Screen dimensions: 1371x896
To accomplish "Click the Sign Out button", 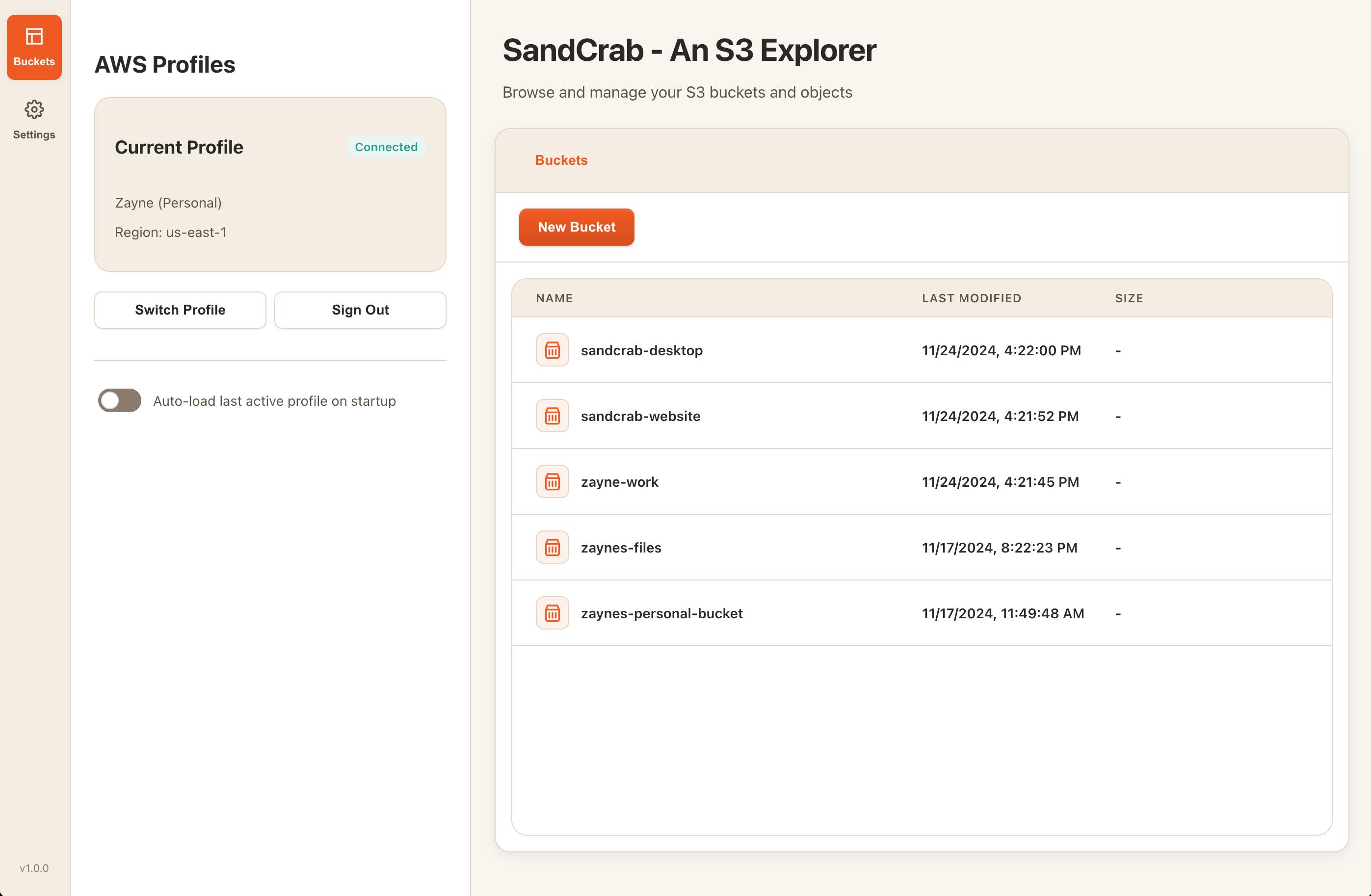I will tap(360, 310).
